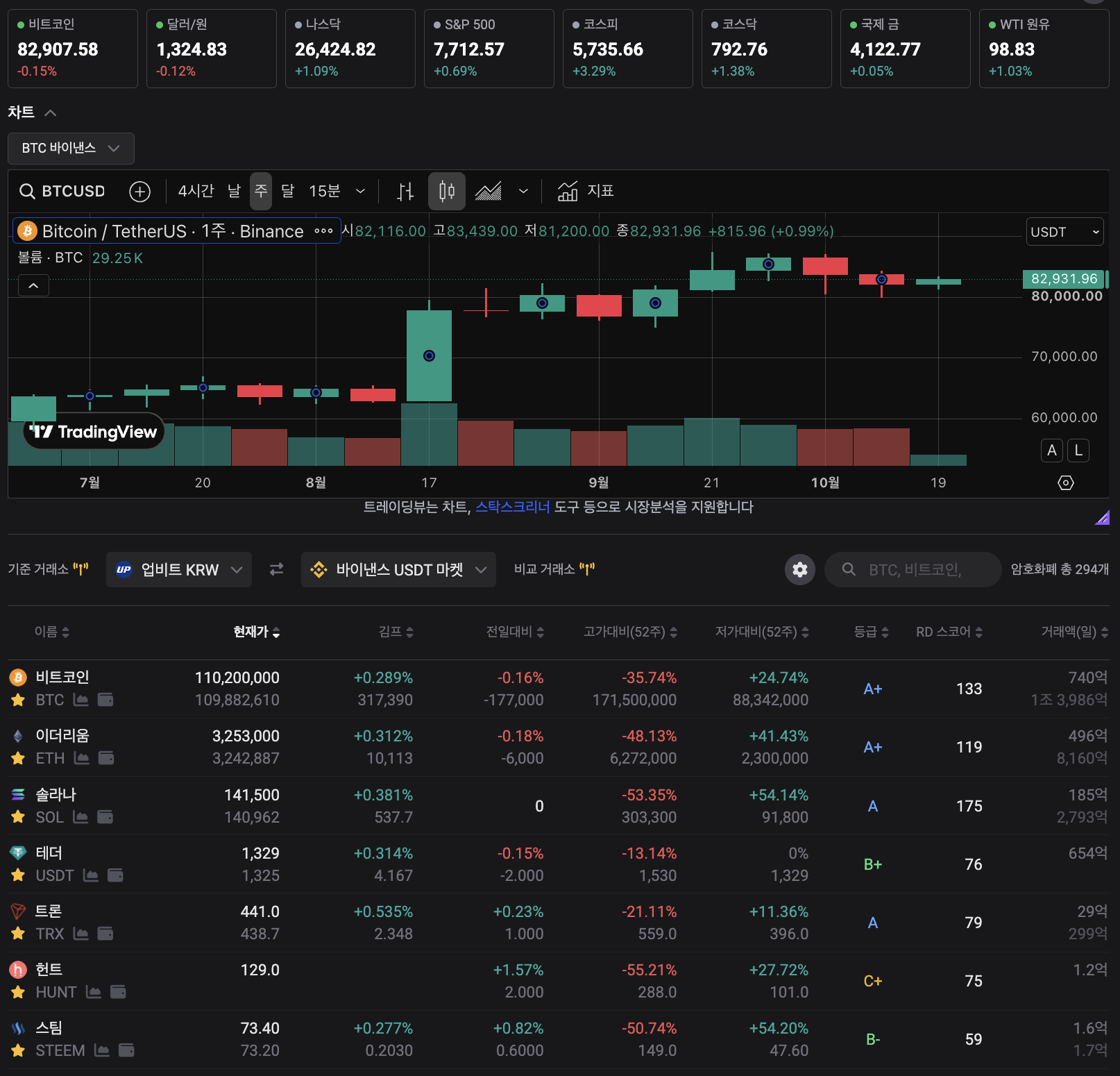Image resolution: width=1120 pixels, height=1076 pixels.
Task: Sort table by 현재가 column
Action: tap(257, 632)
